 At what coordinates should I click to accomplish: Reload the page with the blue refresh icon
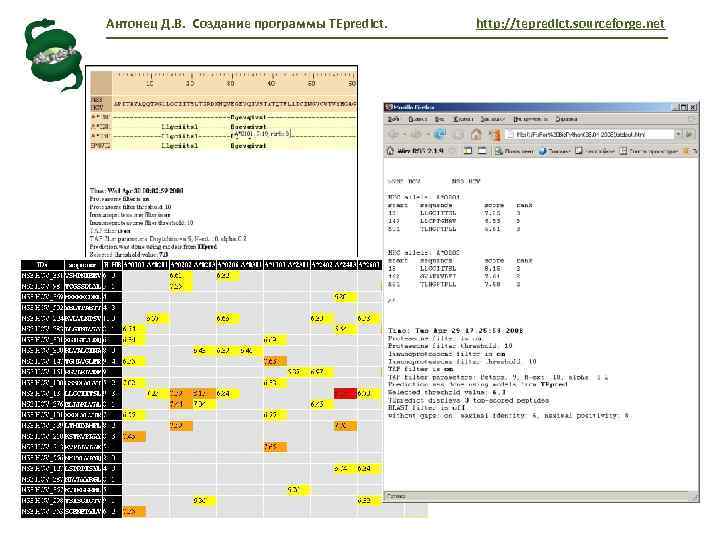point(440,134)
